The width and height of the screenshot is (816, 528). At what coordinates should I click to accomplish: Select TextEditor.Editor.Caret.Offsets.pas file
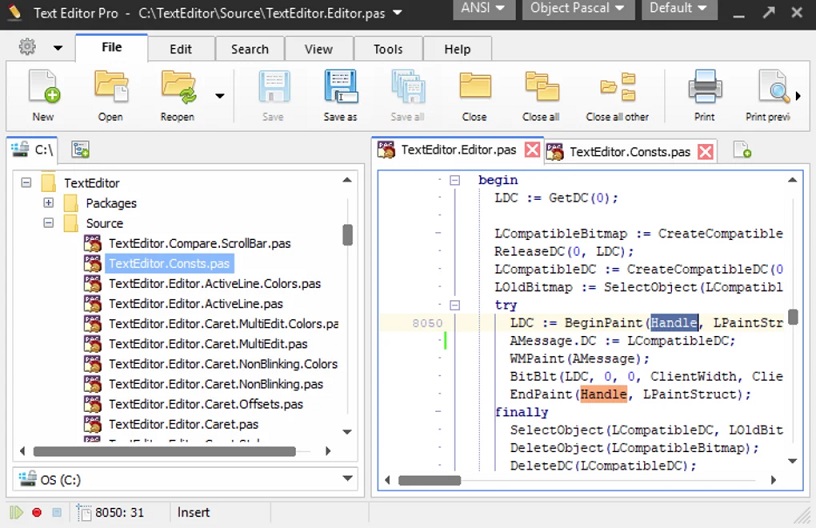click(206, 404)
